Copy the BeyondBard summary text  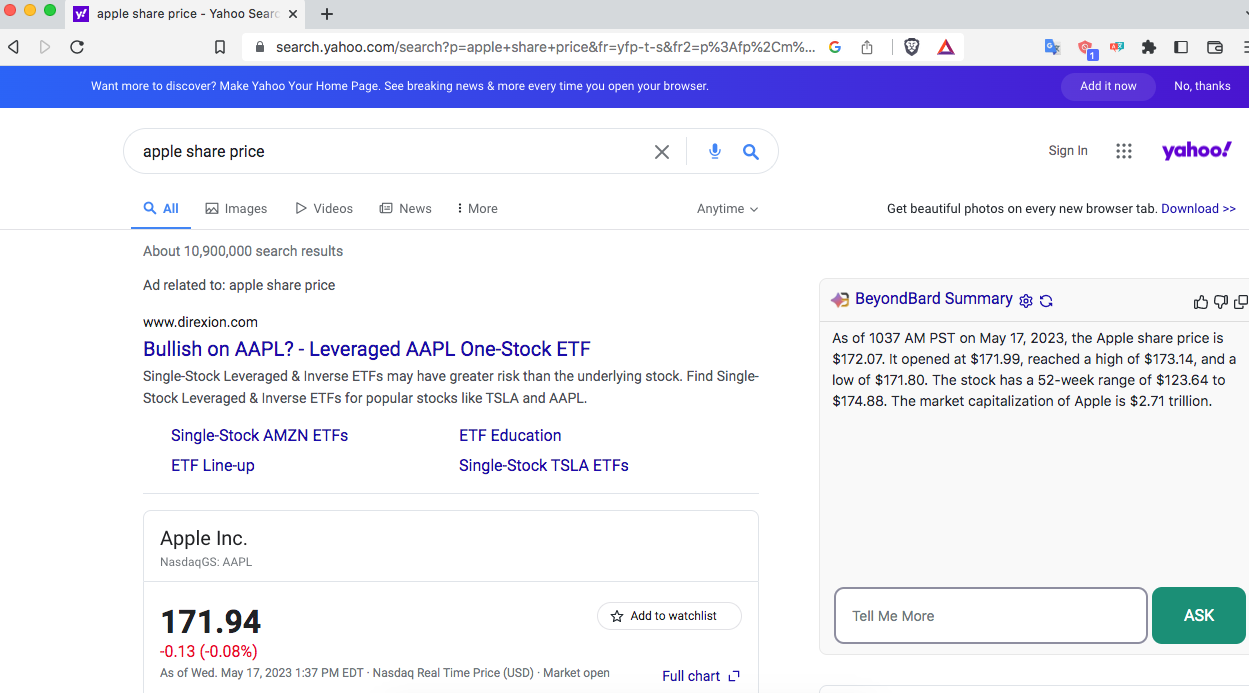point(1240,302)
